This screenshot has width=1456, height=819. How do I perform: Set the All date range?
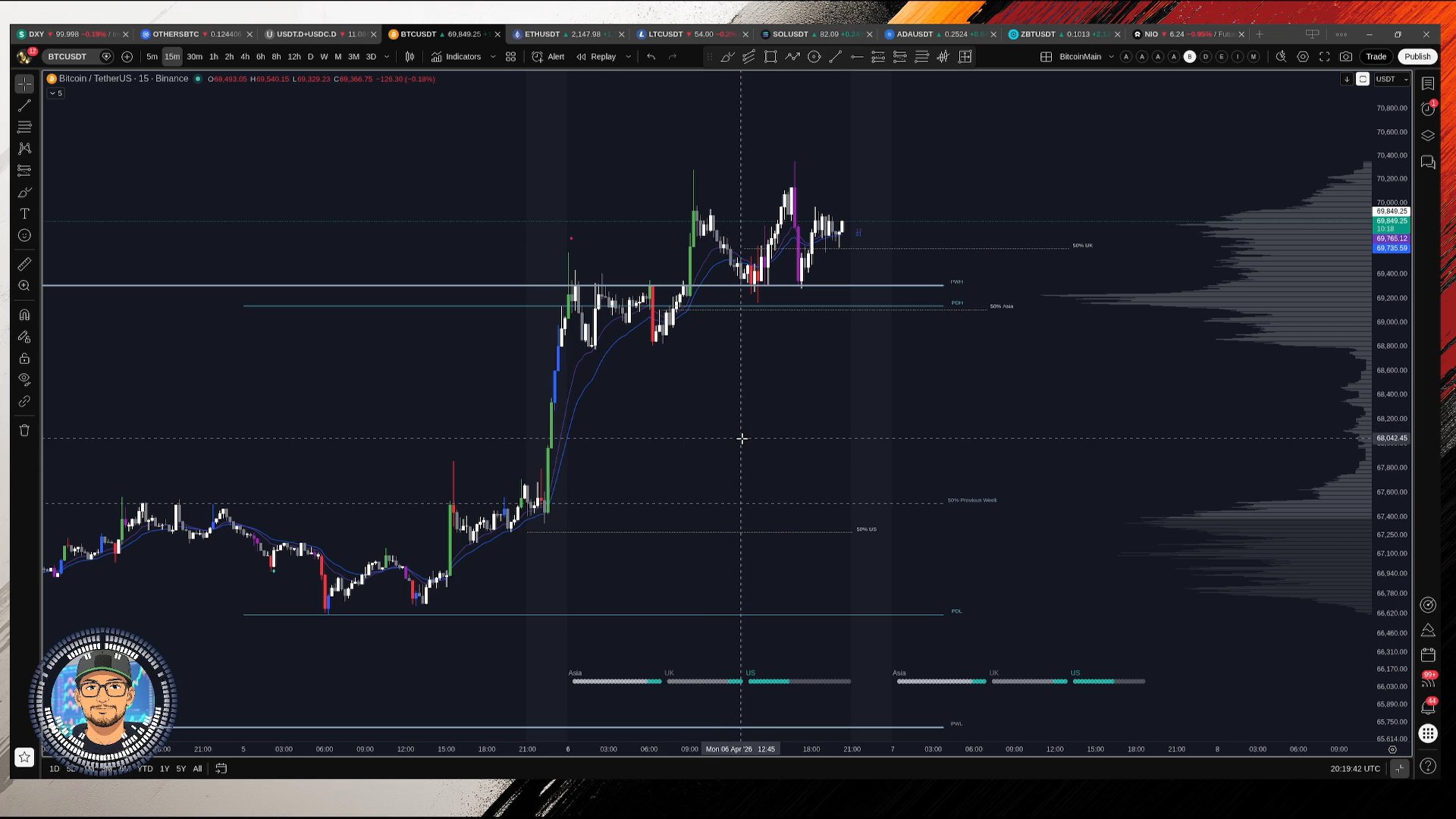click(197, 769)
